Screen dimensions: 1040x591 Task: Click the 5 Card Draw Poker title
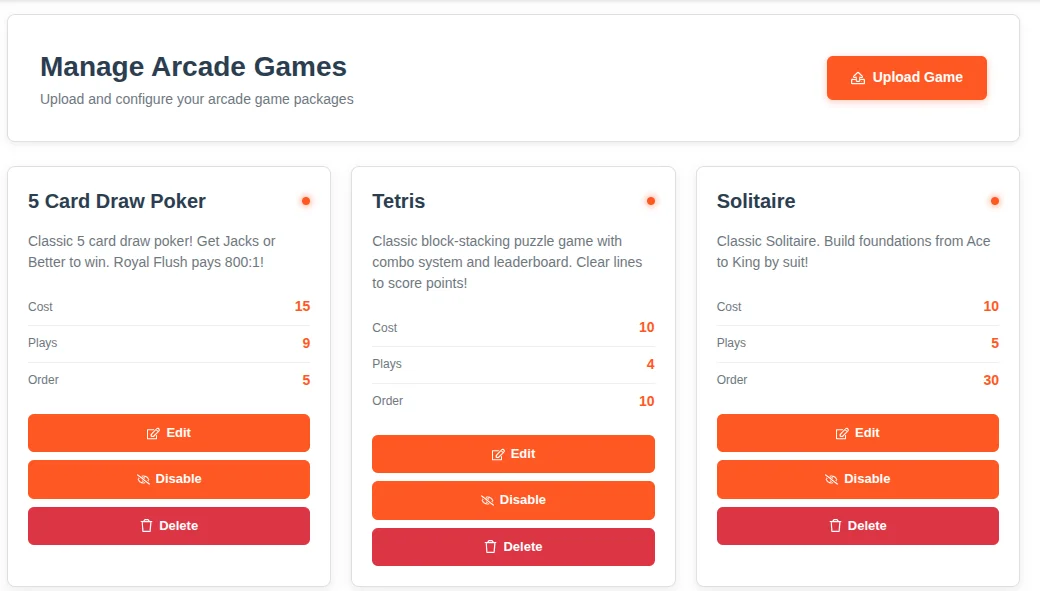point(117,201)
